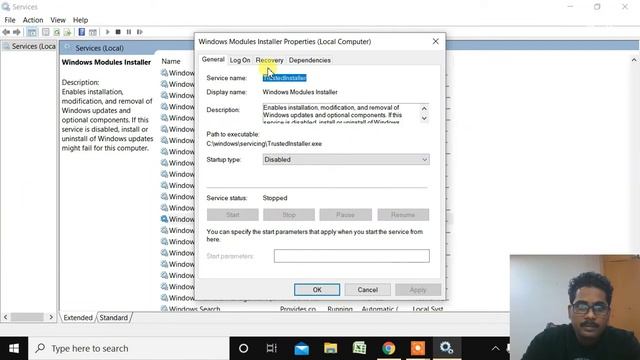Switch to the Log On tab
The image size is (640, 360).
coord(240,60)
